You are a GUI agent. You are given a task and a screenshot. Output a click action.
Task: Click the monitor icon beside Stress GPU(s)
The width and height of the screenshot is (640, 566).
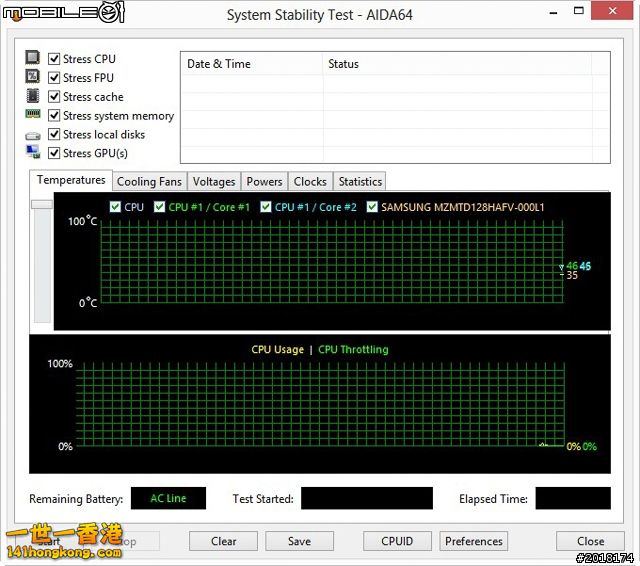[33, 152]
